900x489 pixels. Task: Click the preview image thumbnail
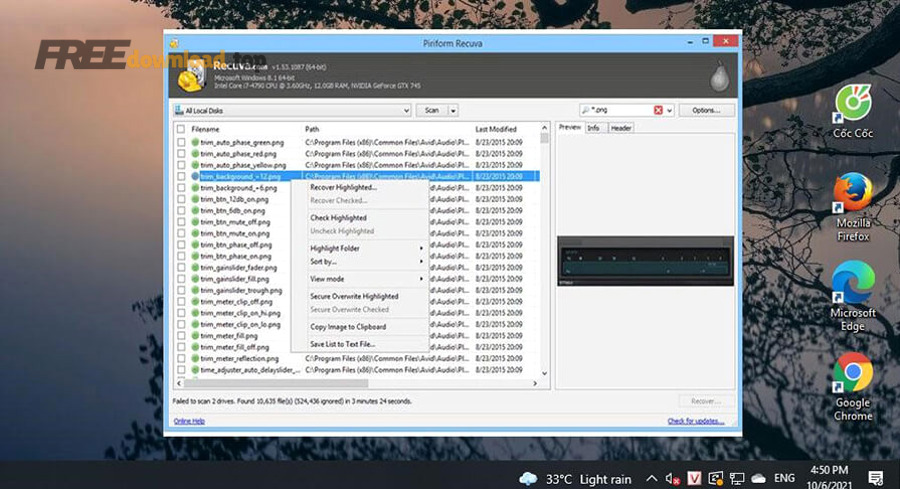pyautogui.click(x=645, y=261)
